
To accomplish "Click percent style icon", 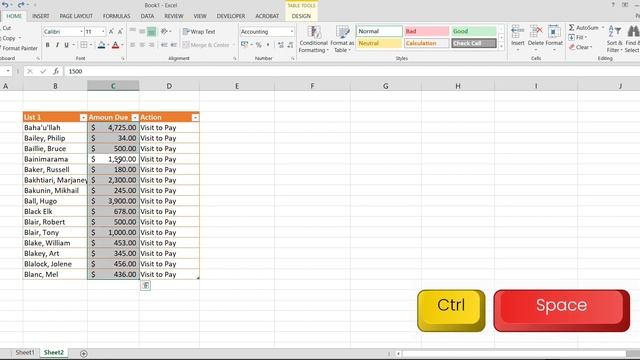I will point(258,45).
